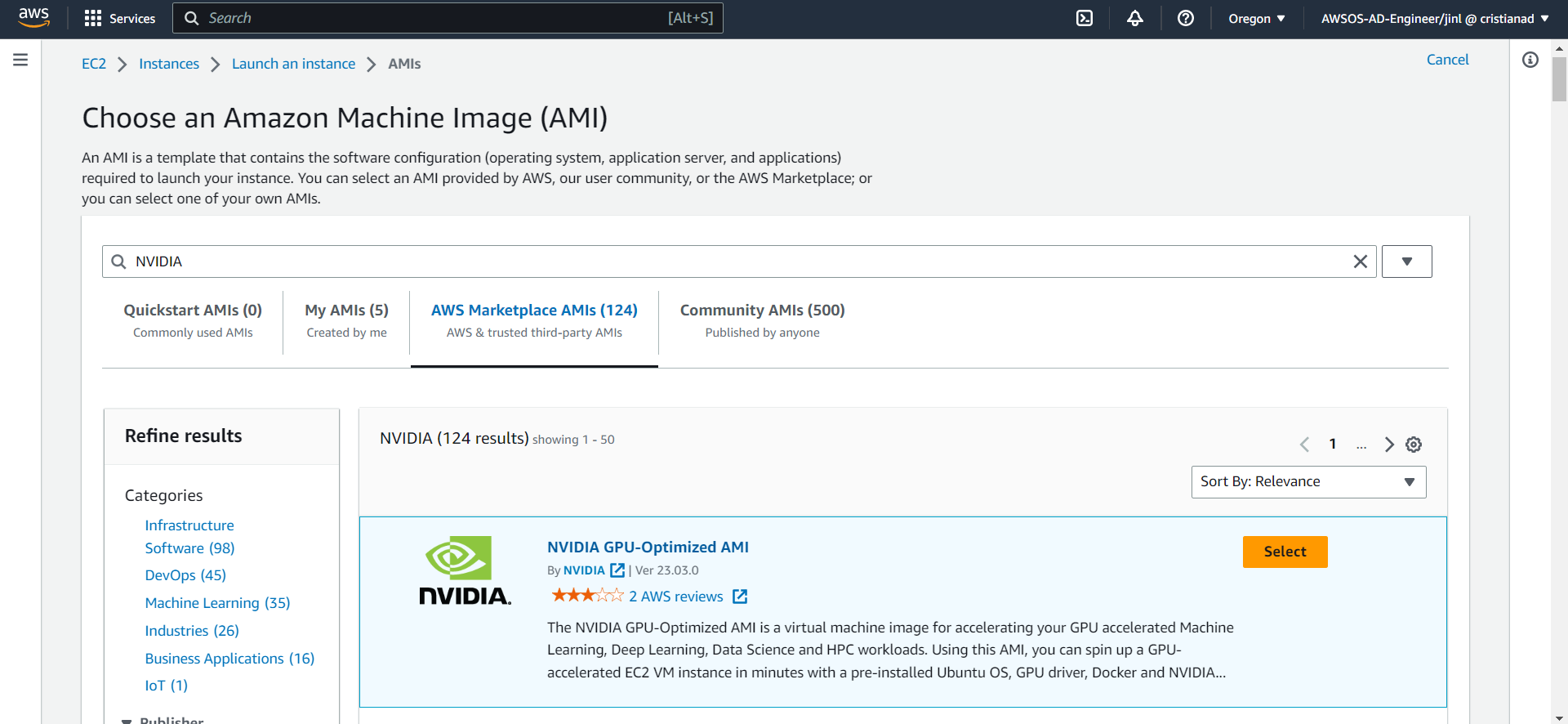Select the AWS Marketplace AMIs tab
The width and height of the screenshot is (1568, 724).
click(534, 320)
